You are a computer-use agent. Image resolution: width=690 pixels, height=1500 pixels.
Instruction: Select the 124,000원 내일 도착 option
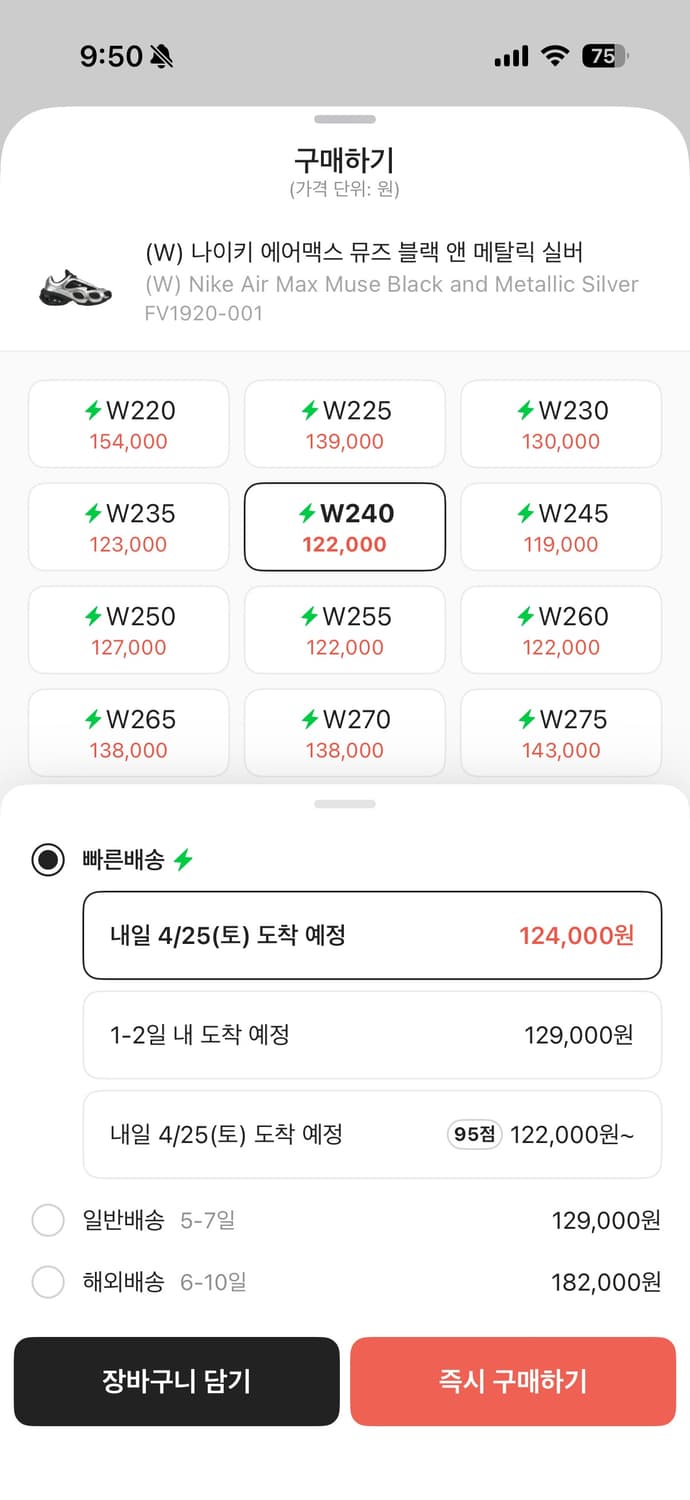click(x=372, y=935)
